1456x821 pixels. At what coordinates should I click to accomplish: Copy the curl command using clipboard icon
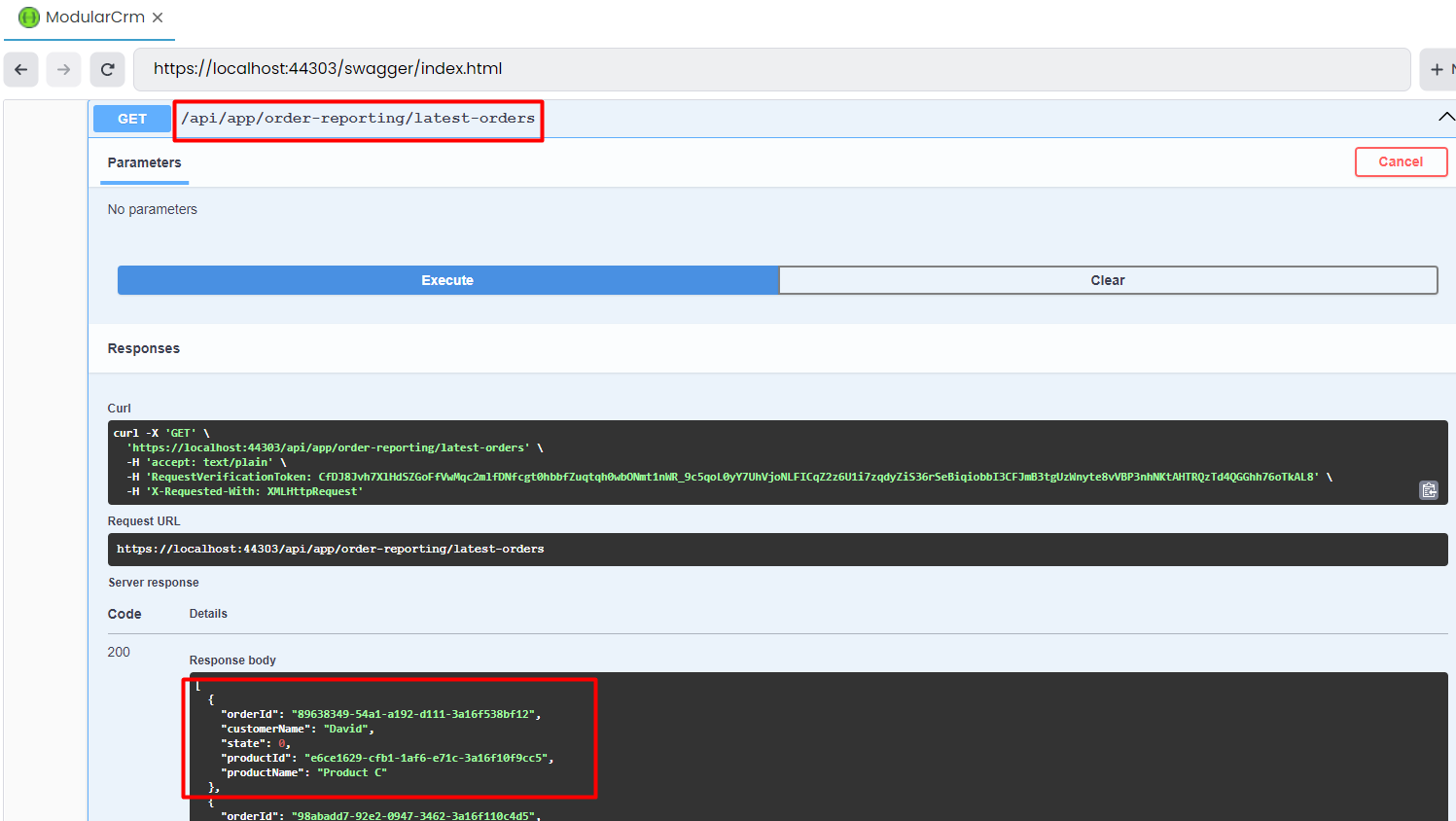click(x=1428, y=490)
